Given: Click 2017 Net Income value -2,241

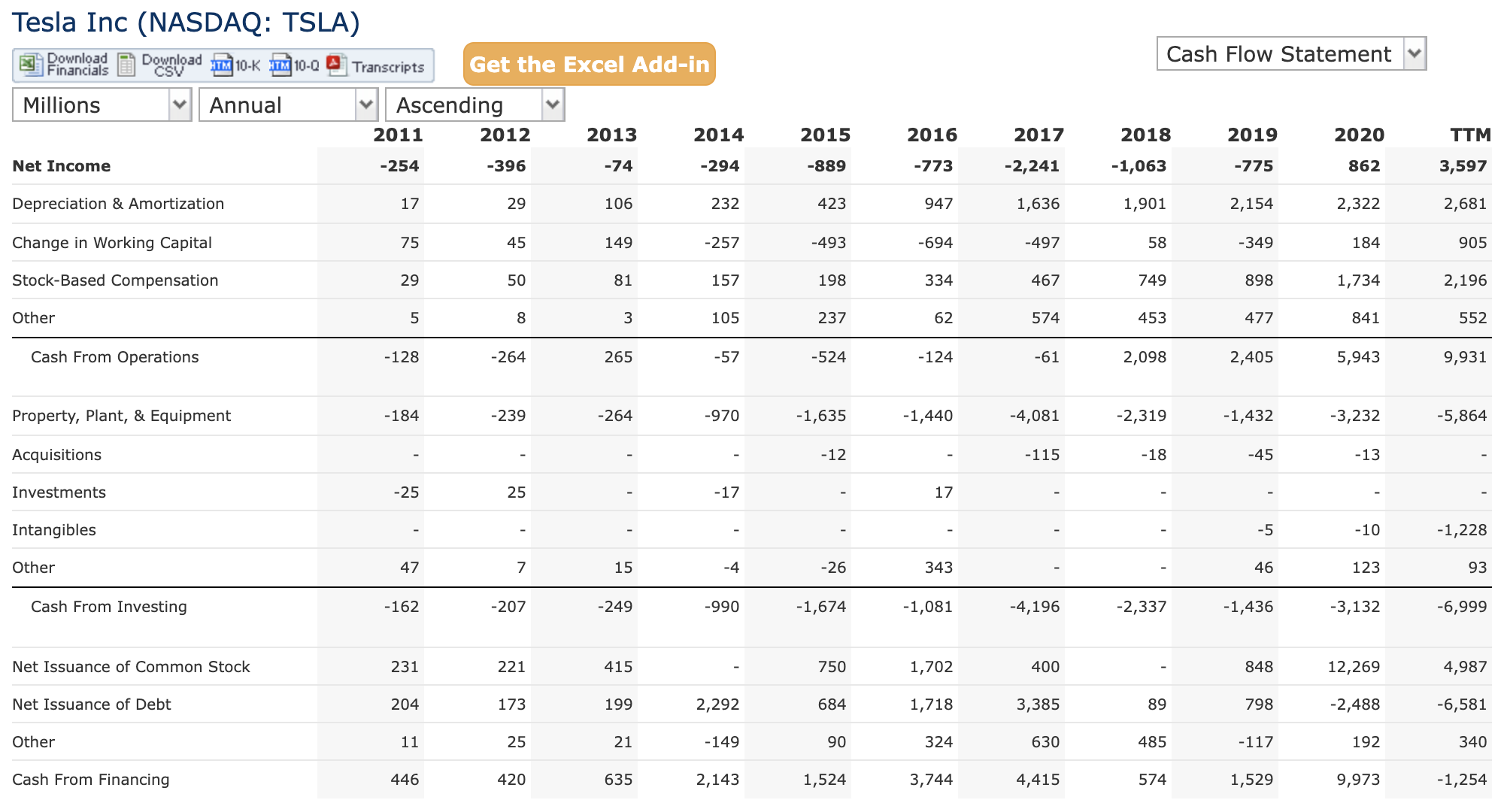Looking at the screenshot, I should (1032, 166).
